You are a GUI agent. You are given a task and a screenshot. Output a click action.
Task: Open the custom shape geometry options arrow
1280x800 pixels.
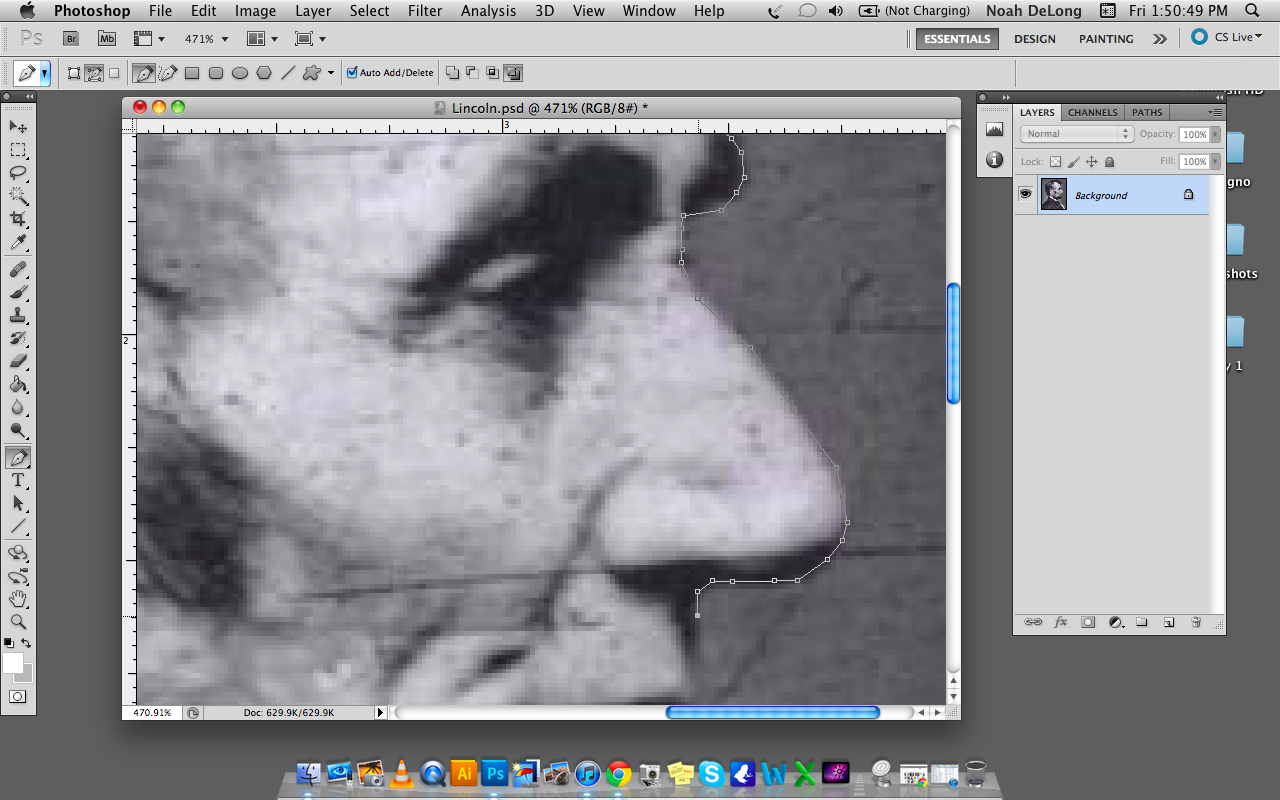pyautogui.click(x=331, y=73)
